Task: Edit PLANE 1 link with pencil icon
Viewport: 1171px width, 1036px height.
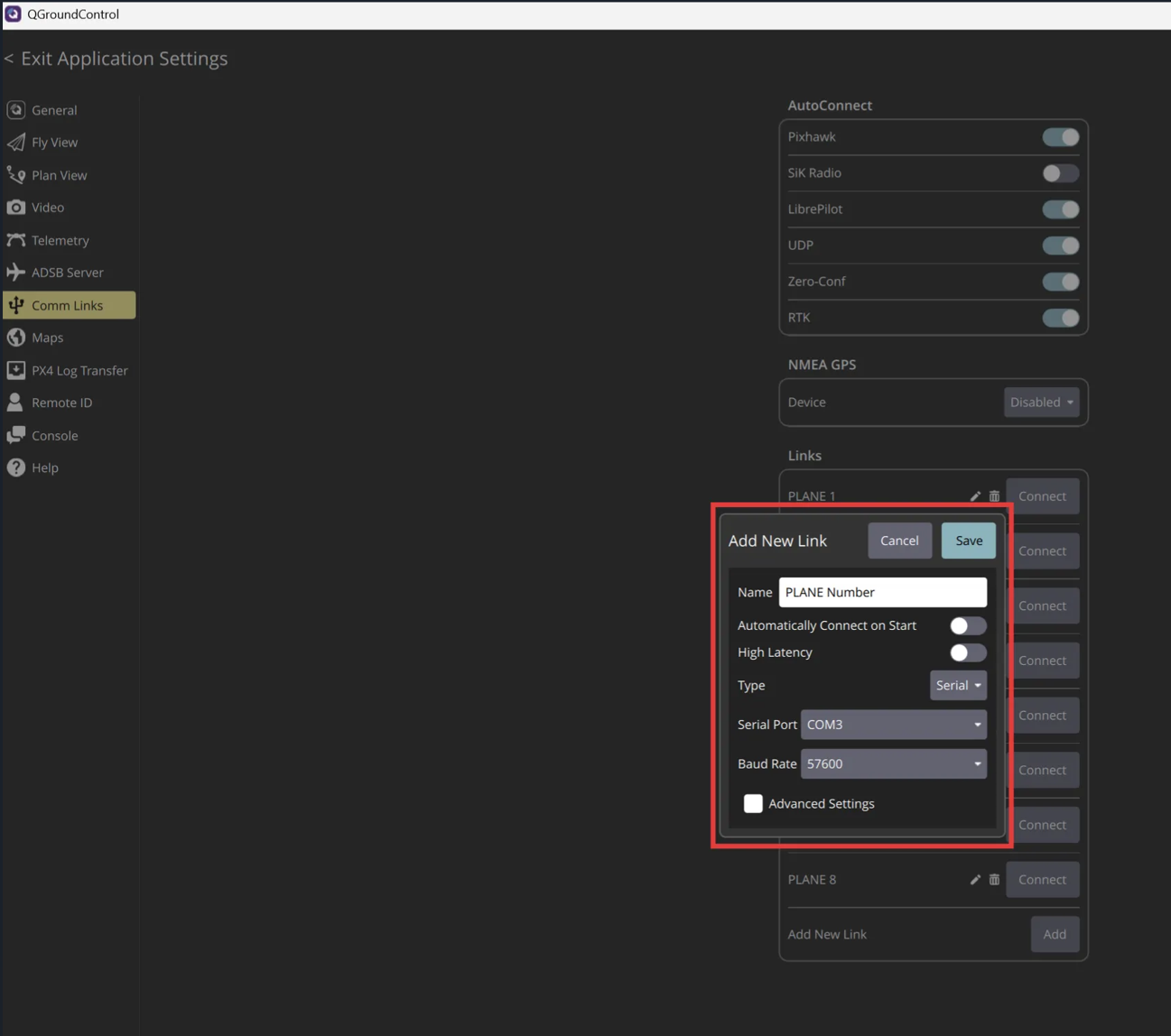Action: click(x=975, y=496)
